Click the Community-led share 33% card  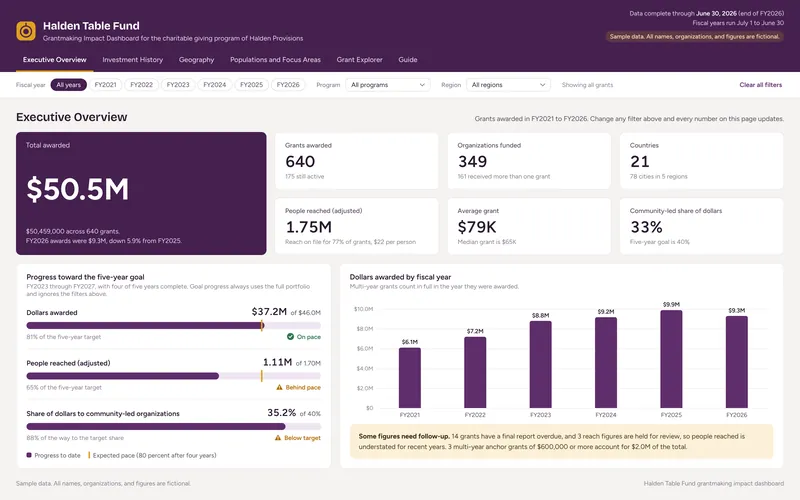coord(702,226)
